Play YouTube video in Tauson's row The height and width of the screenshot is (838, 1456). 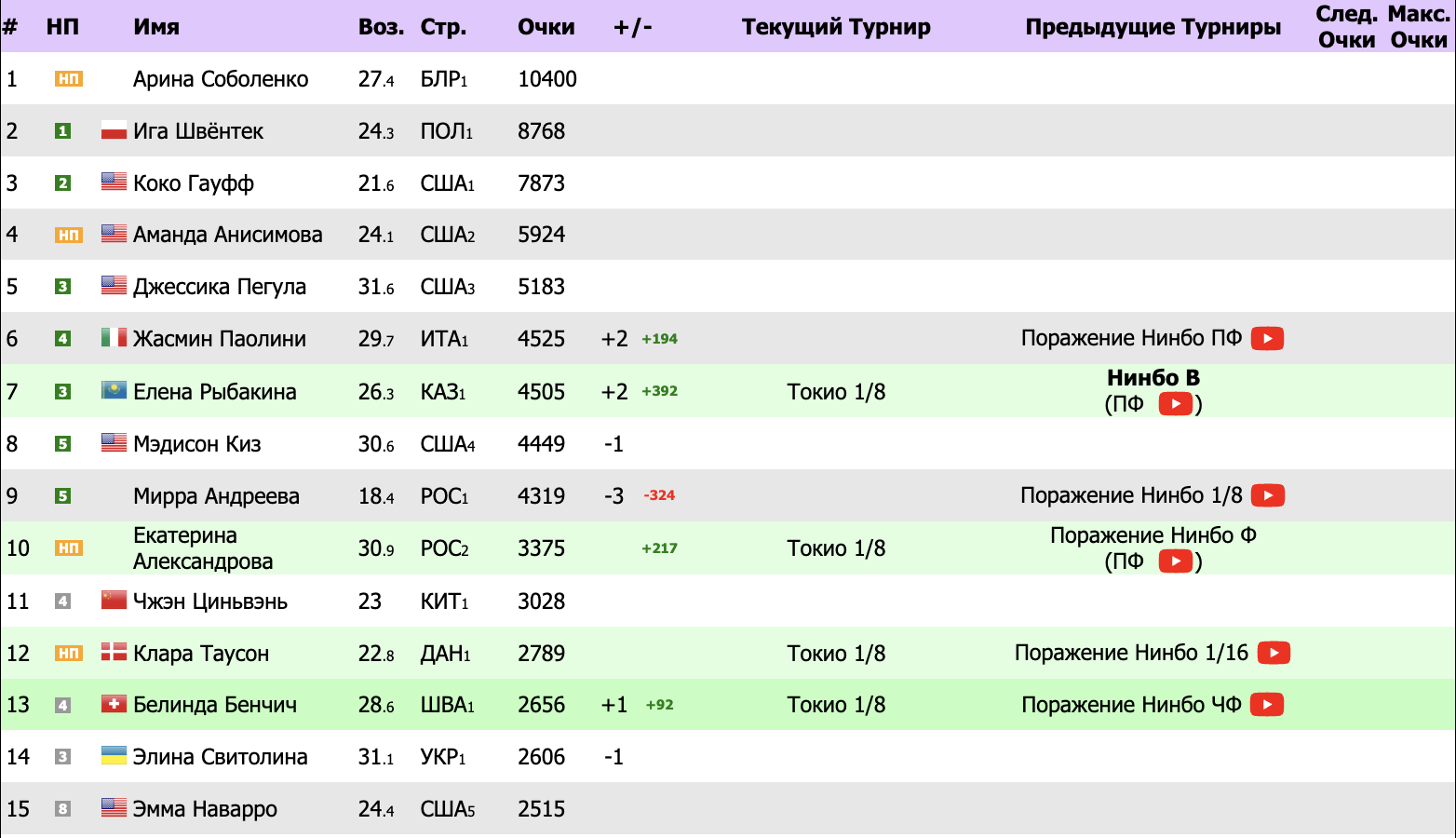(x=1274, y=653)
